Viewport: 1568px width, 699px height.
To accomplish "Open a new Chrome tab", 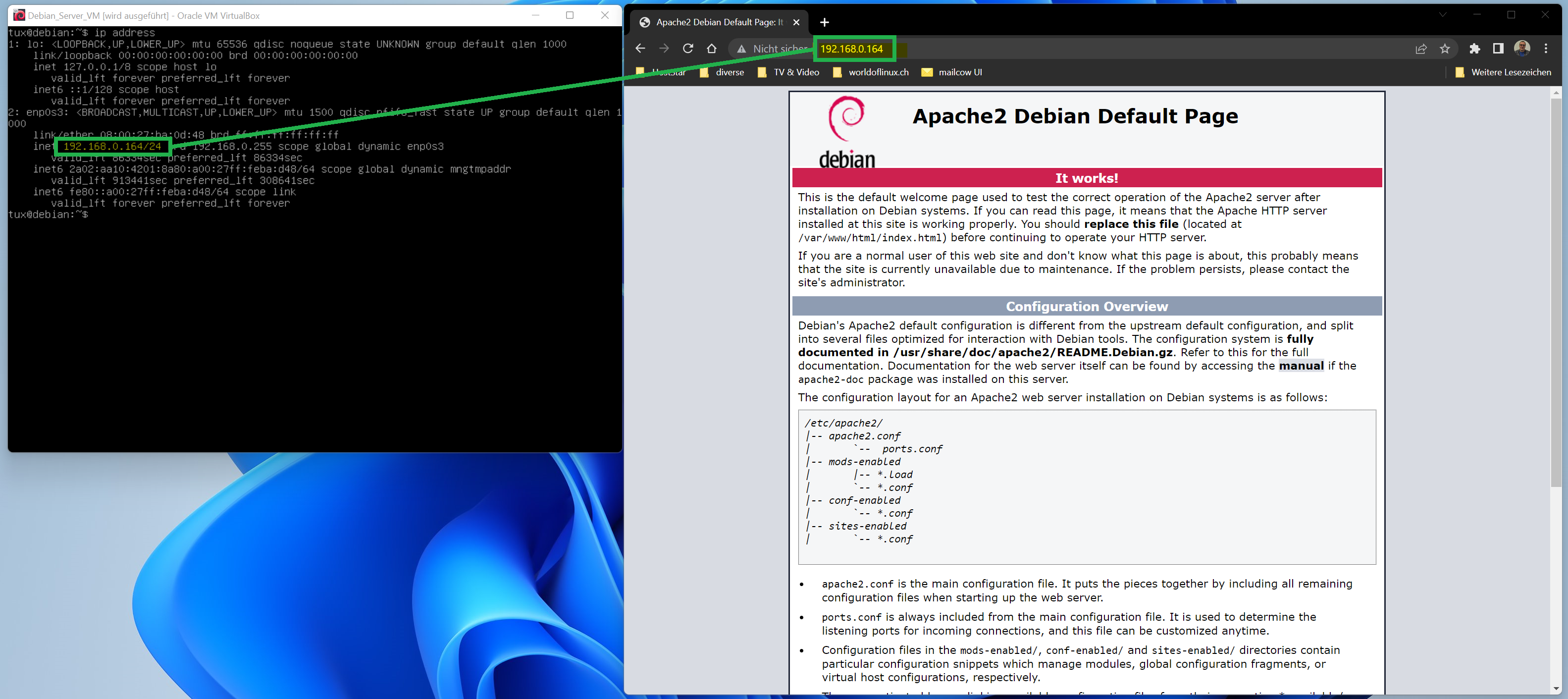I will point(824,22).
